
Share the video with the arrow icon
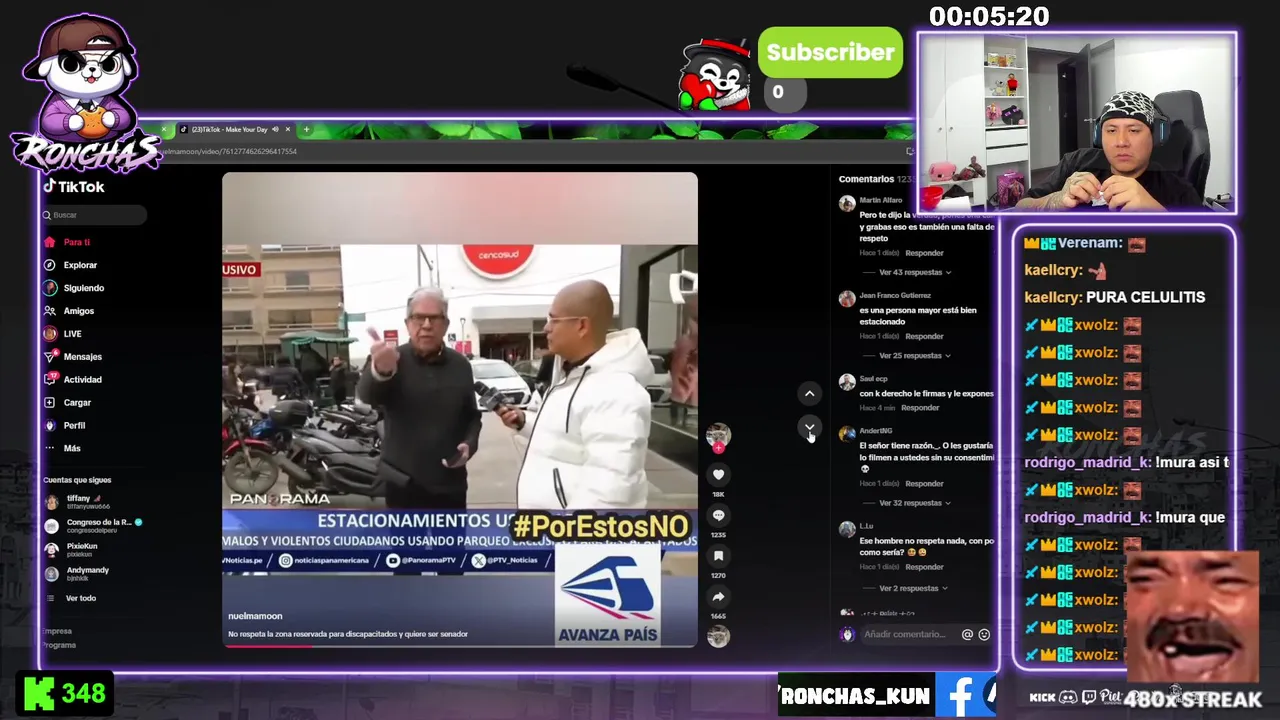point(718,597)
